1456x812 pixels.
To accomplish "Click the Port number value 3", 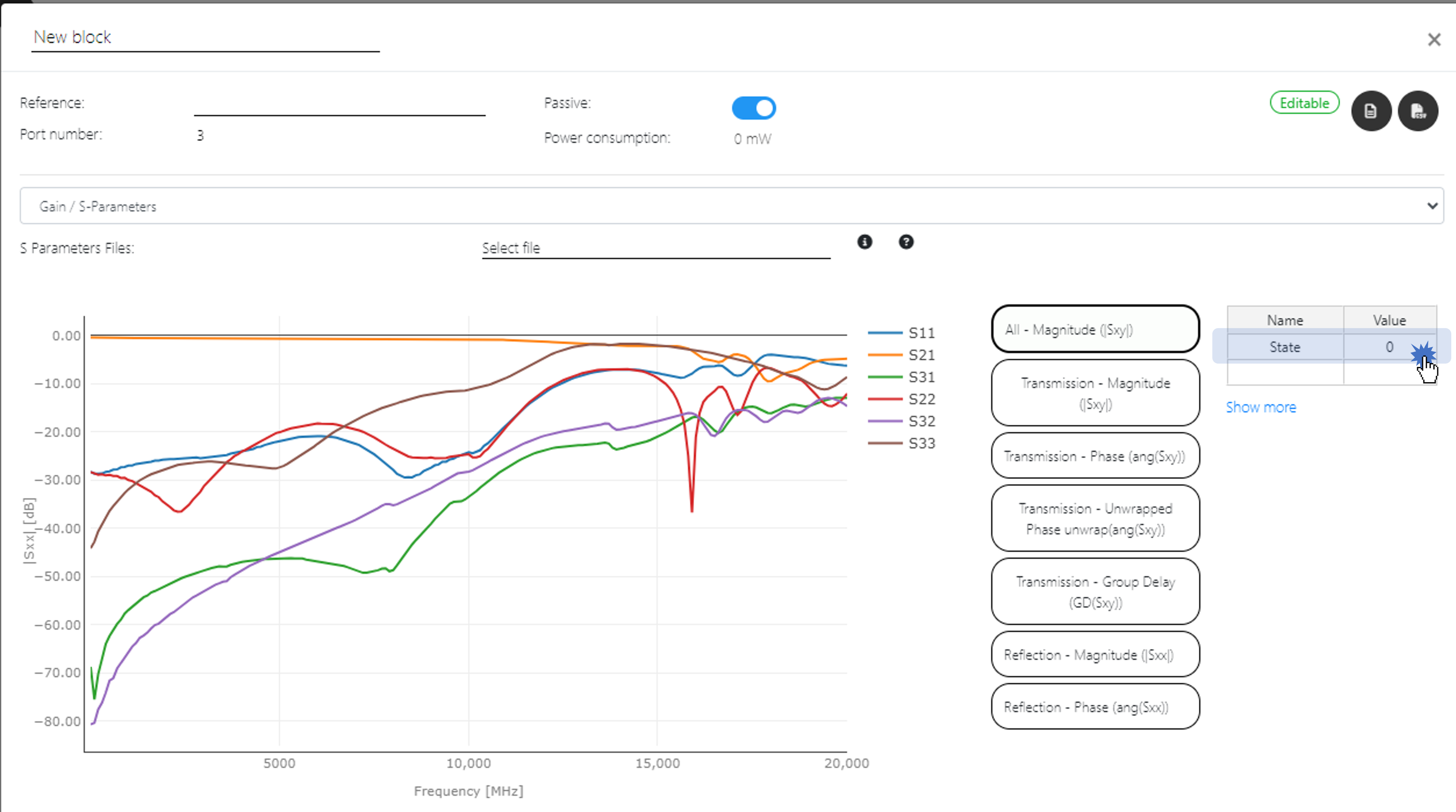I will pyautogui.click(x=200, y=136).
